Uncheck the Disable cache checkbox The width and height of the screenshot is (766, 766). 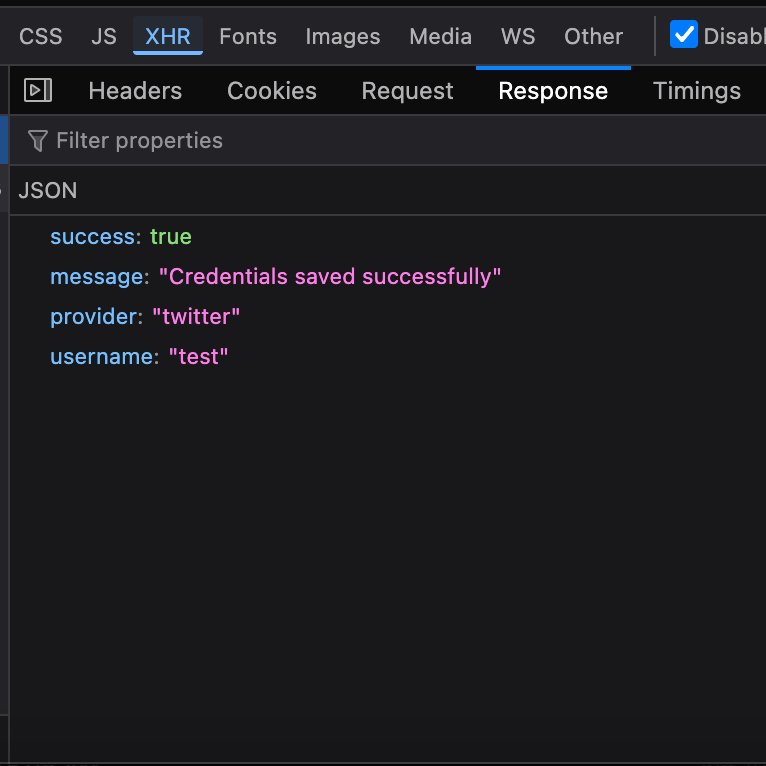(x=683, y=35)
